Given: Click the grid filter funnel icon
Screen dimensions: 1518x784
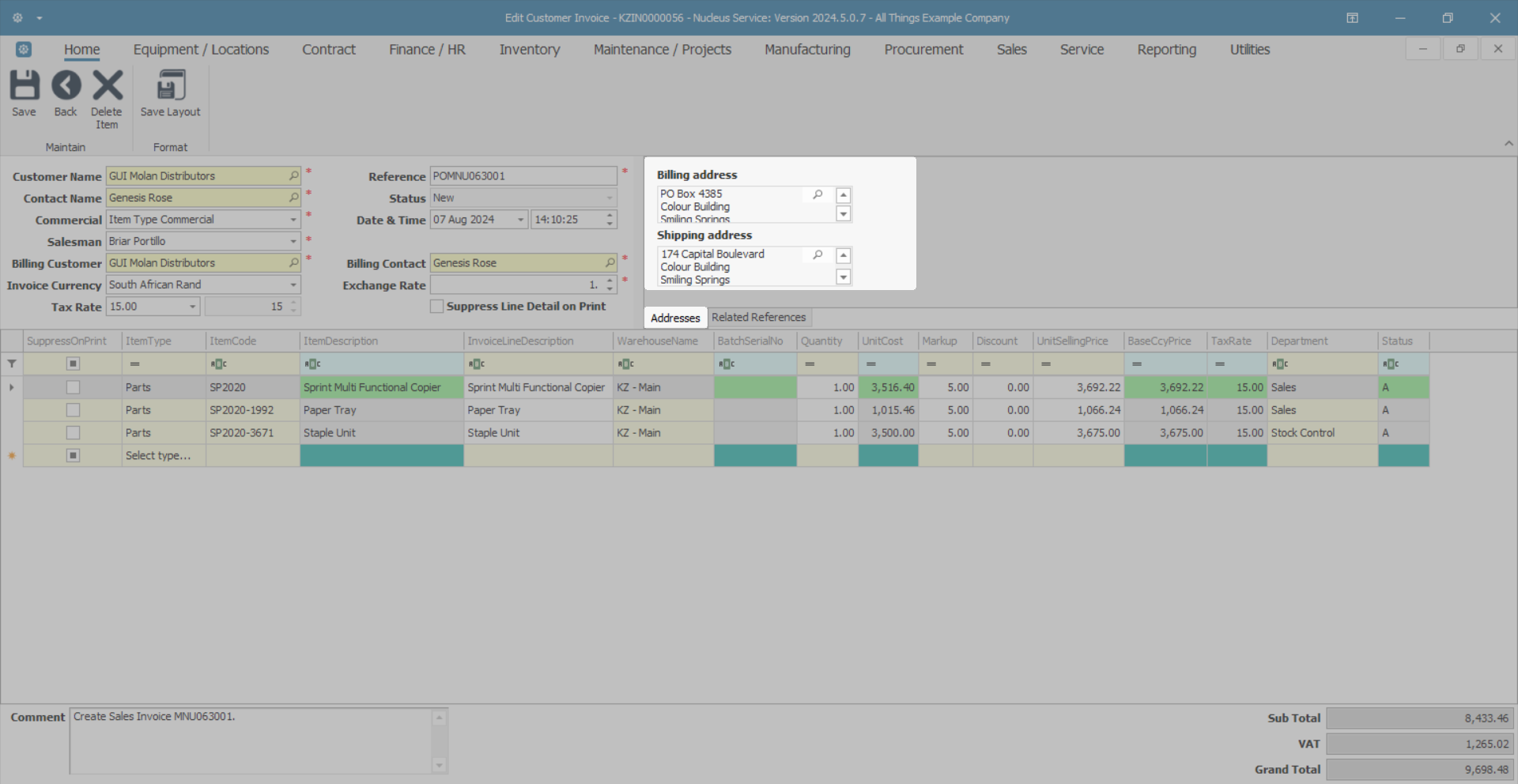Looking at the screenshot, I should click(x=12, y=364).
